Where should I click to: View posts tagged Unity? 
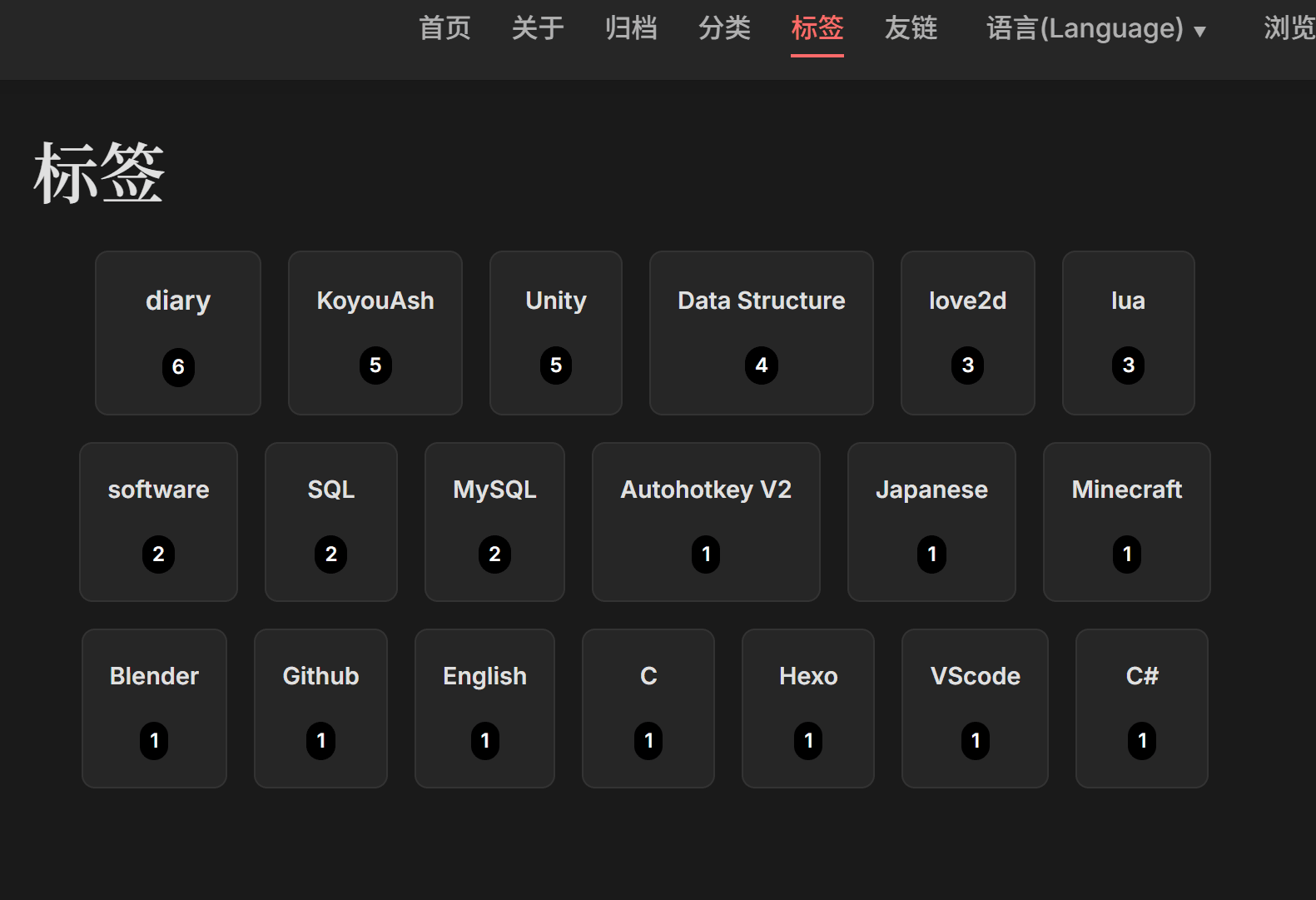pos(556,332)
